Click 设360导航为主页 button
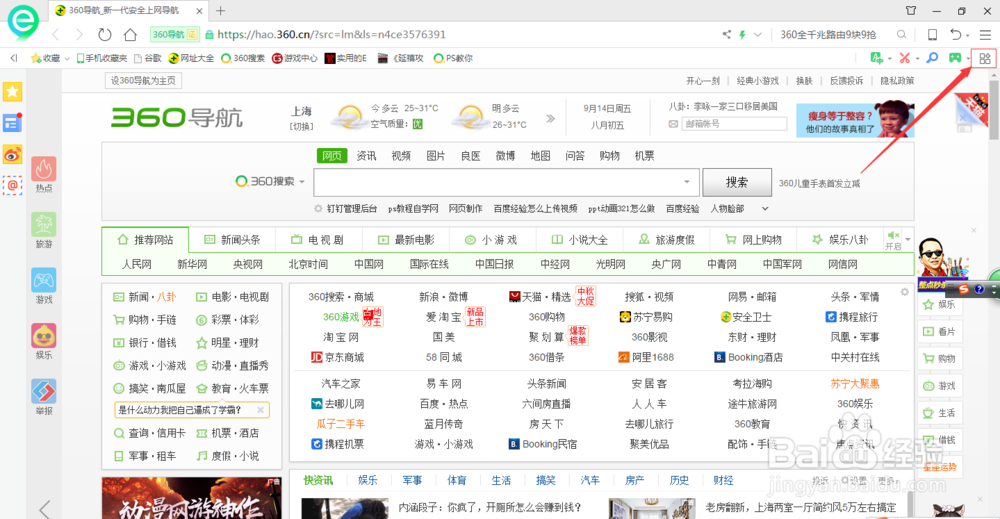 click(x=143, y=81)
